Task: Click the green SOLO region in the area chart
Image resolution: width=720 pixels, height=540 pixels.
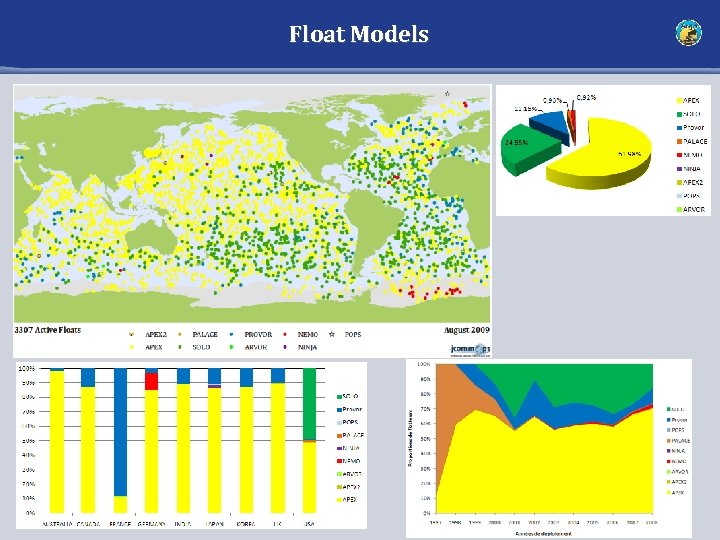Action: [574, 383]
